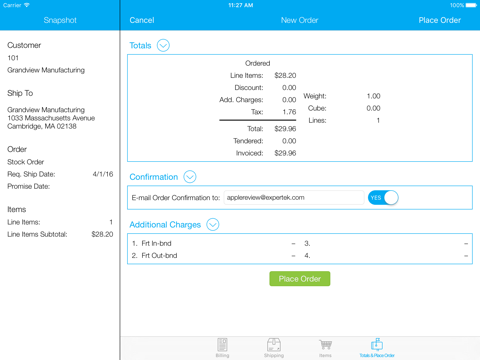The width and height of the screenshot is (480, 360).
Task: Click the Tendered 0.00 value
Action: coord(289,141)
